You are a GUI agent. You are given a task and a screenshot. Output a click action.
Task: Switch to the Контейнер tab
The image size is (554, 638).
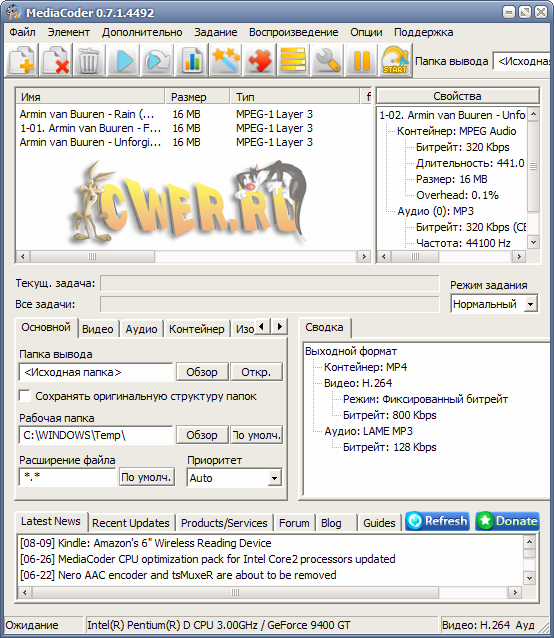point(196,329)
